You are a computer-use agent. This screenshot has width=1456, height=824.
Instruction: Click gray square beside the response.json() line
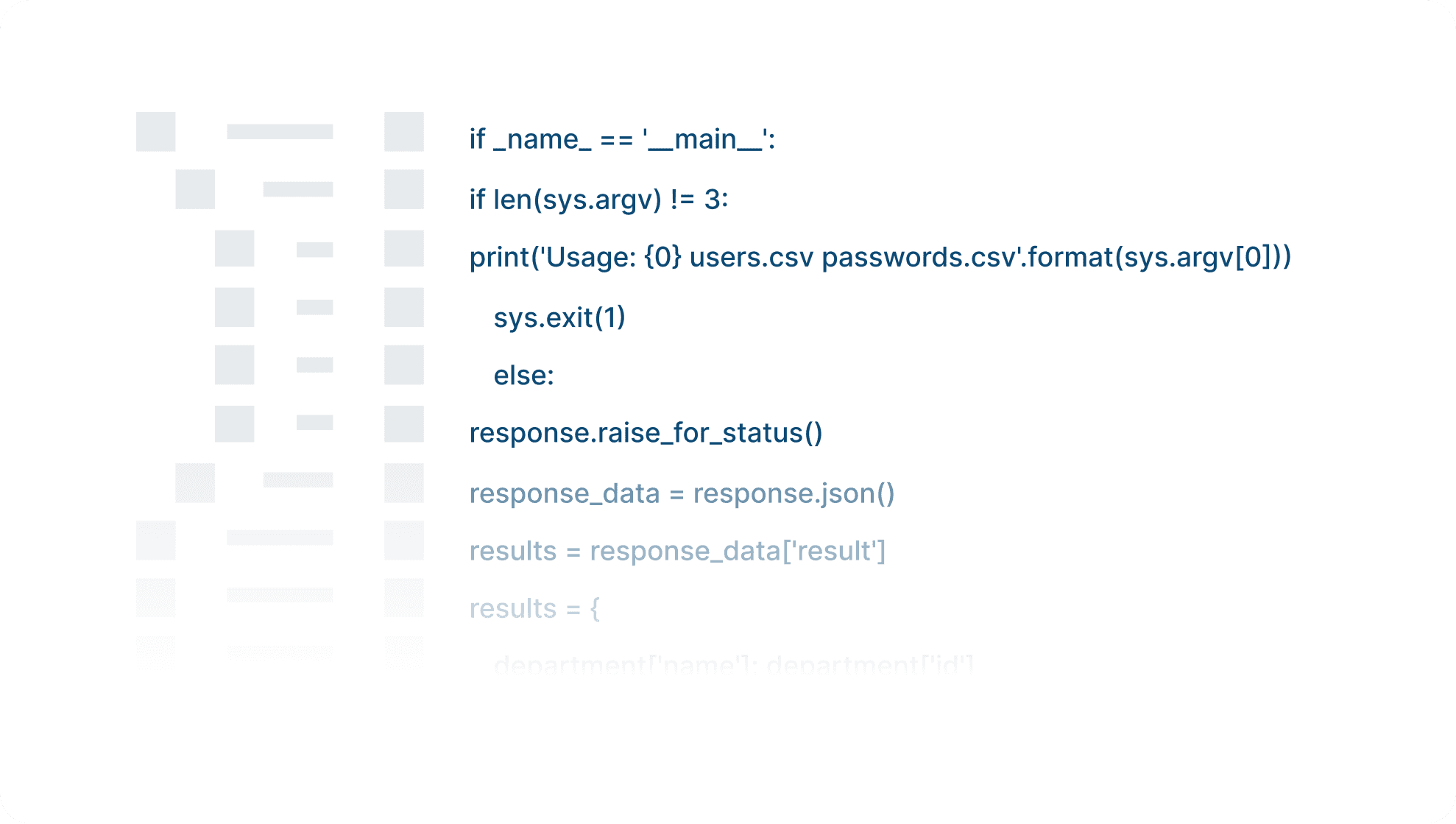click(404, 483)
